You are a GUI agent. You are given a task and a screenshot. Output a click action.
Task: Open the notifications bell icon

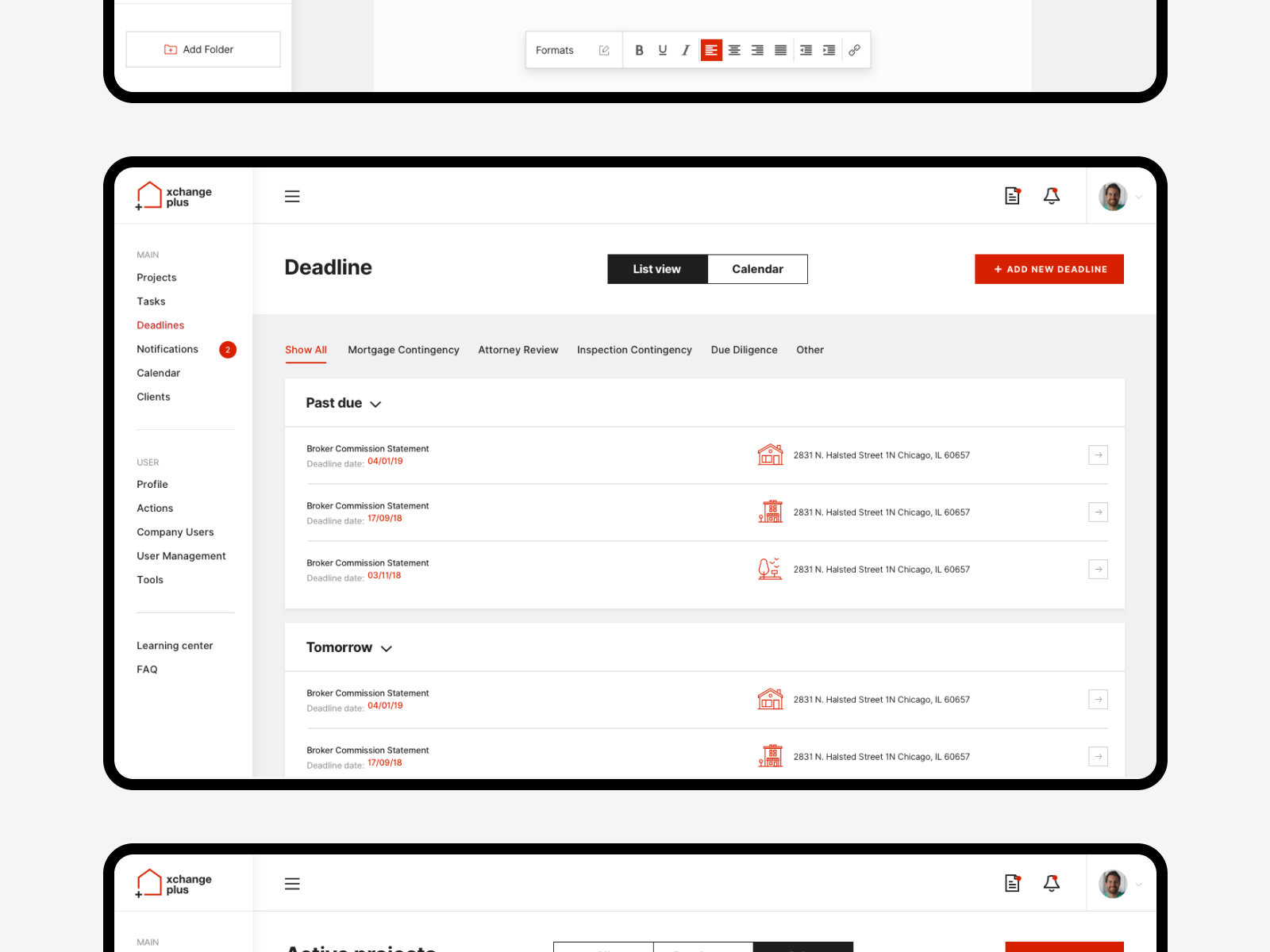1051,195
